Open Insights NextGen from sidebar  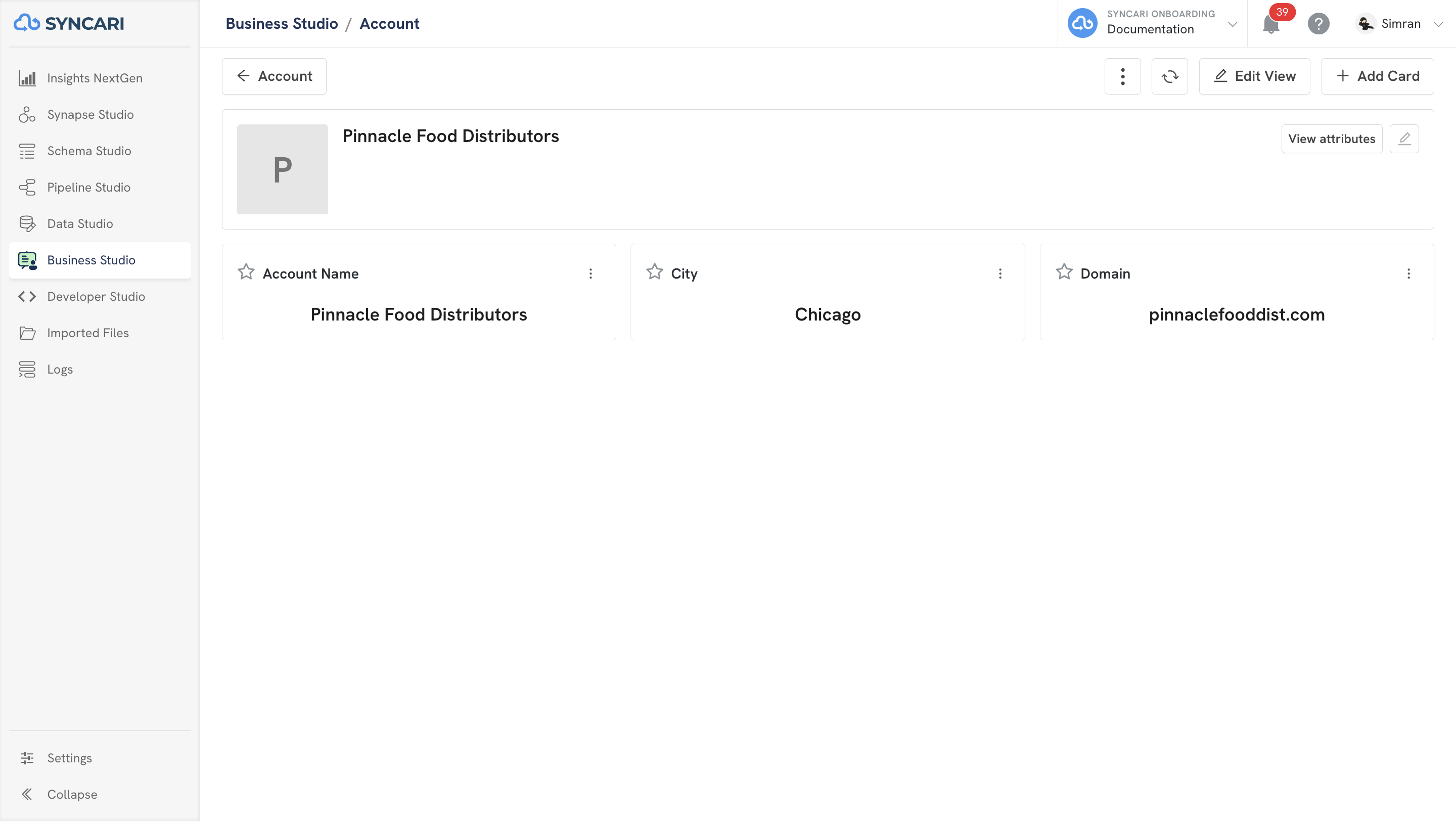(x=100, y=78)
